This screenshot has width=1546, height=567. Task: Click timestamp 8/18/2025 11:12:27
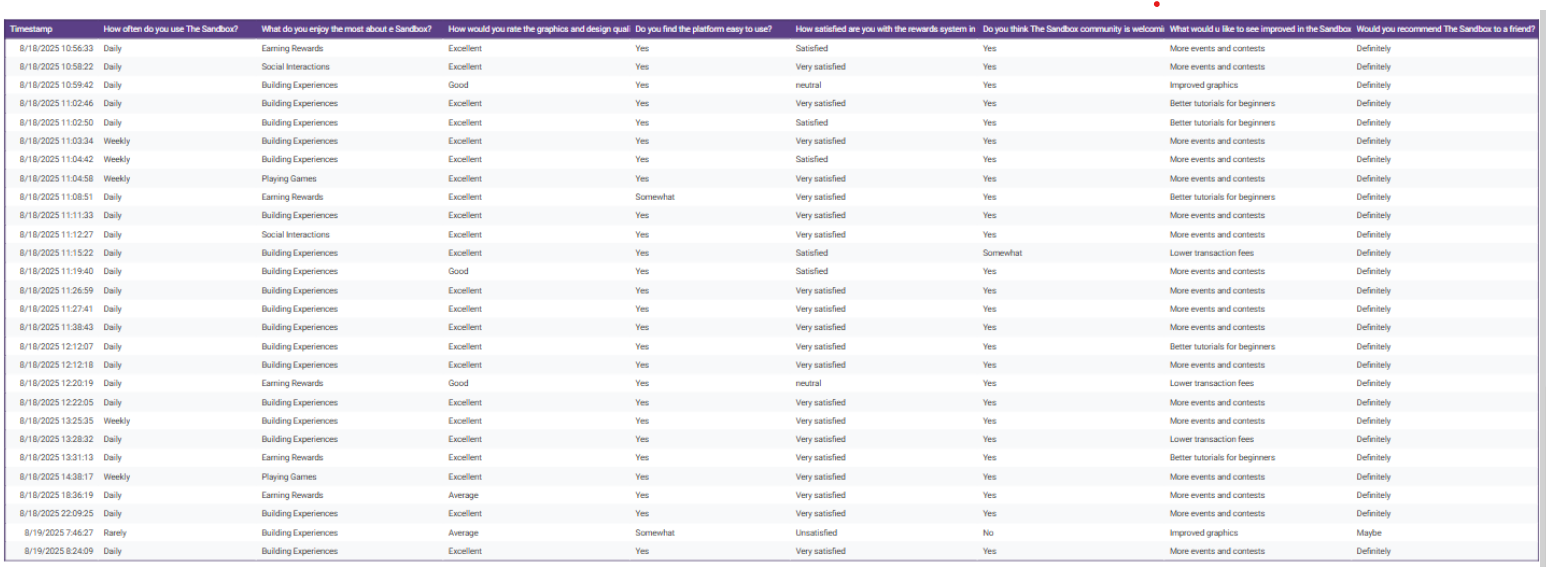(x=56, y=235)
